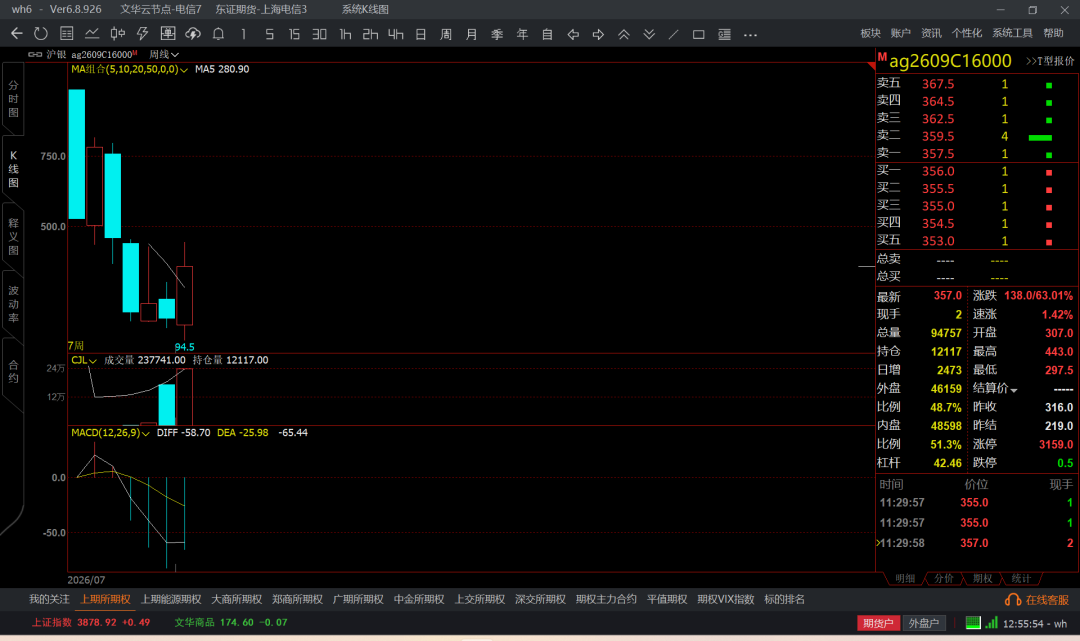
Task: Switch to the candlestick K-line icon
Action: click(118, 34)
